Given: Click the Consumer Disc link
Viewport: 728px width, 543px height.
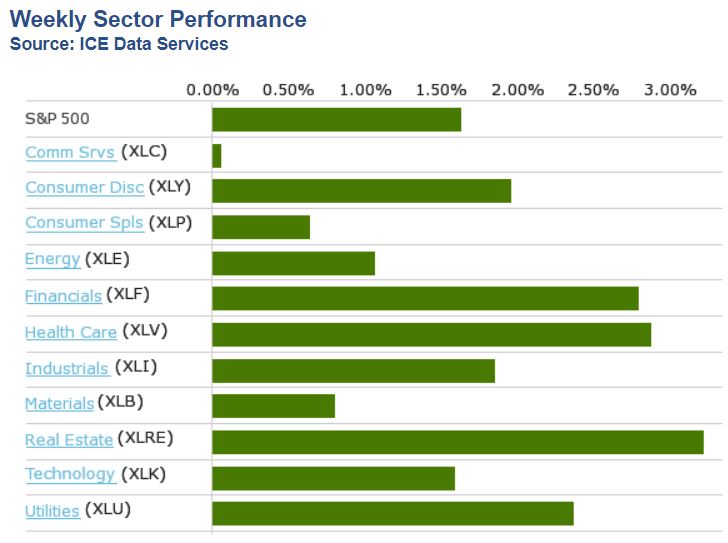Looking at the screenshot, I should (84, 187).
